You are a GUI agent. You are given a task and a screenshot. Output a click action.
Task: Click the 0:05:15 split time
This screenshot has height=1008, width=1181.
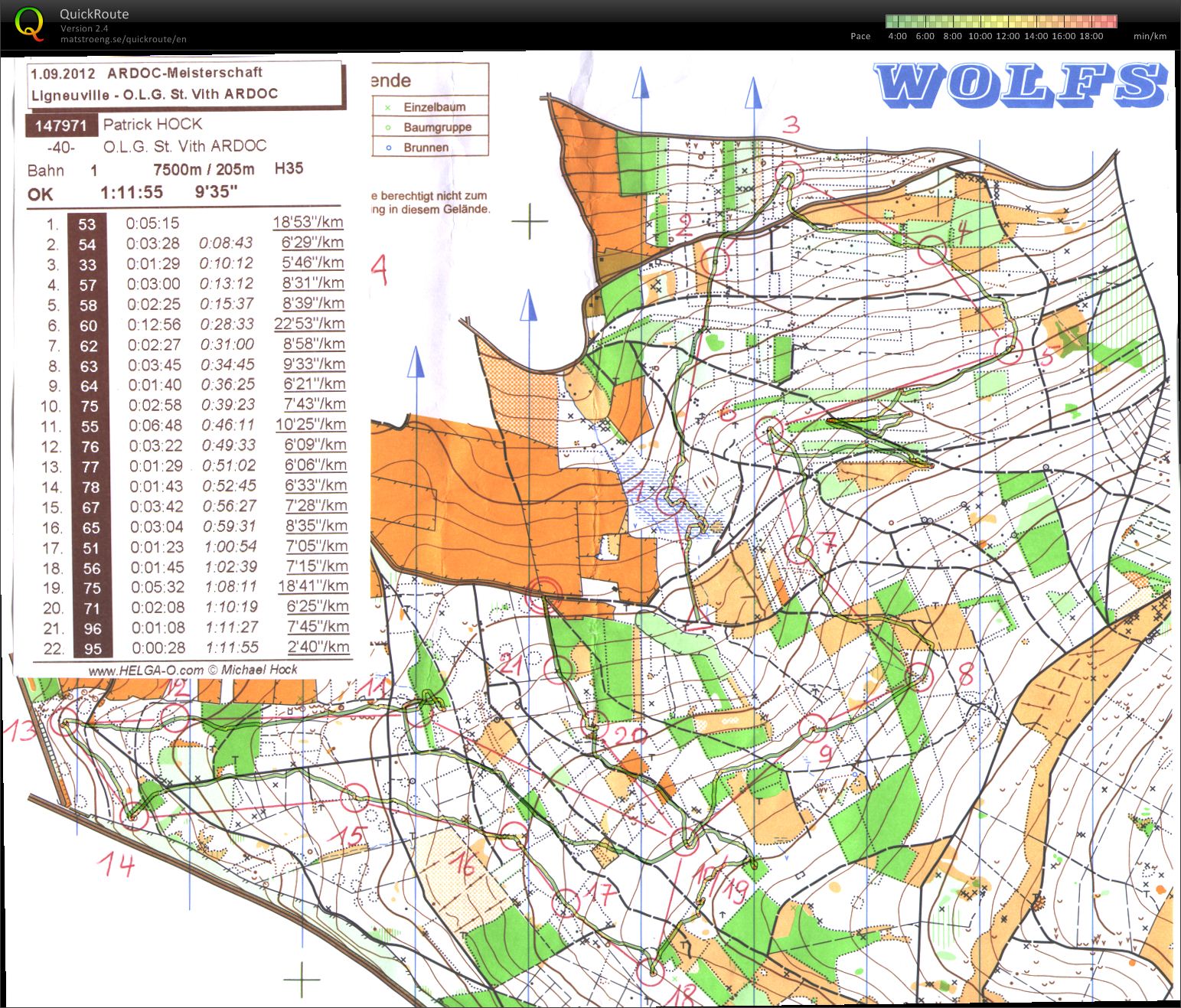tap(152, 223)
